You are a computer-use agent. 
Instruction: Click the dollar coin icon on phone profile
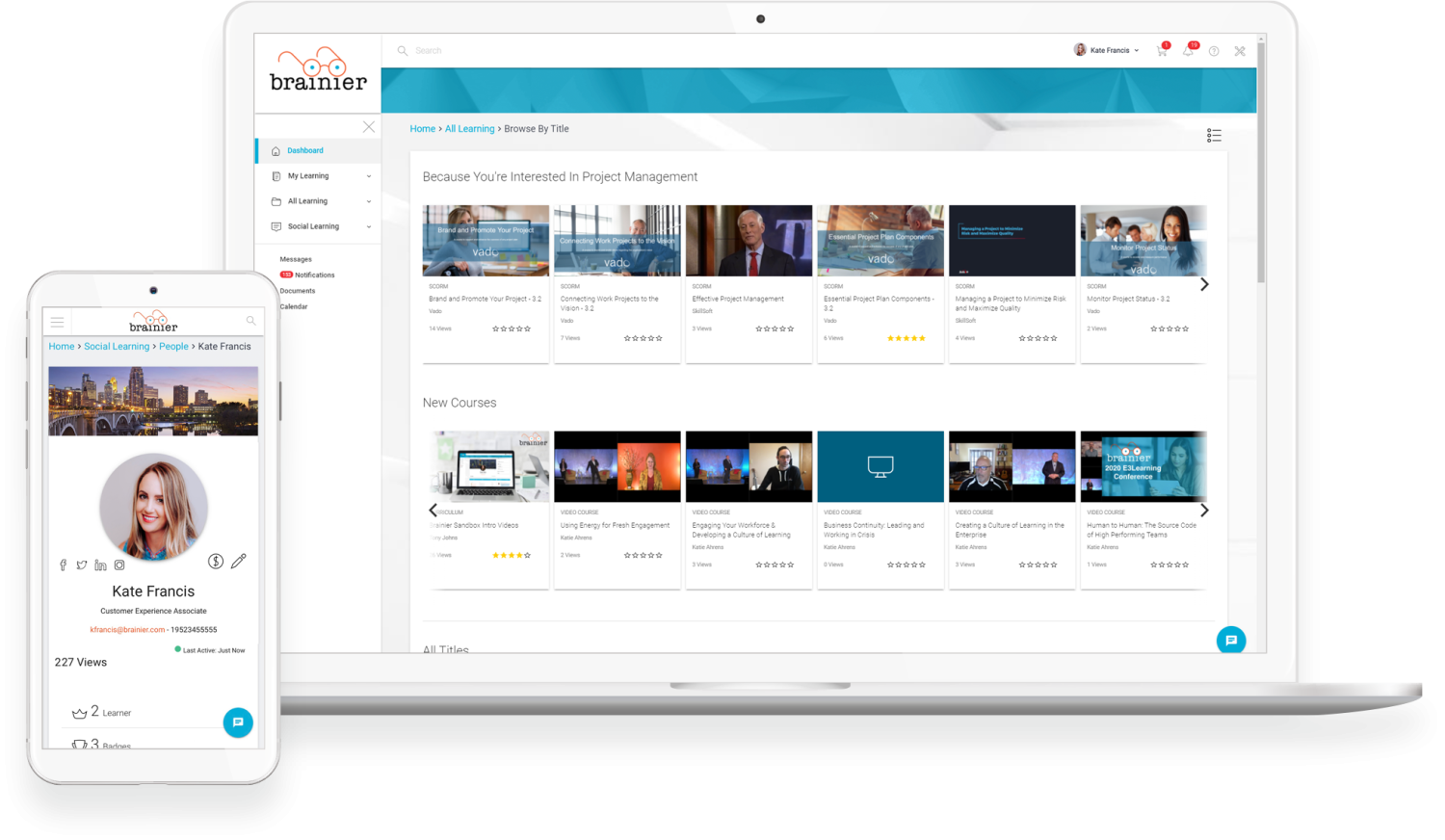tap(216, 561)
